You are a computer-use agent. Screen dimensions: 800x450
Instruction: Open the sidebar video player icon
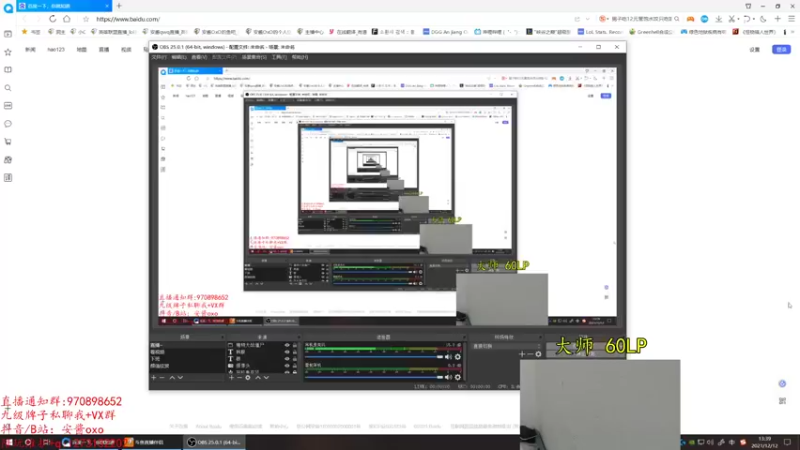pyautogui.click(x=8, y=34)
